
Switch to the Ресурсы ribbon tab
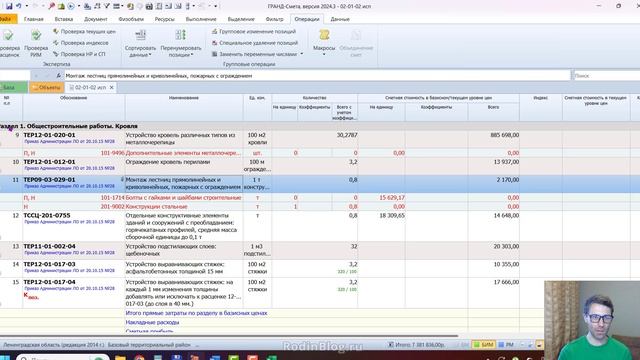[164, 19]
